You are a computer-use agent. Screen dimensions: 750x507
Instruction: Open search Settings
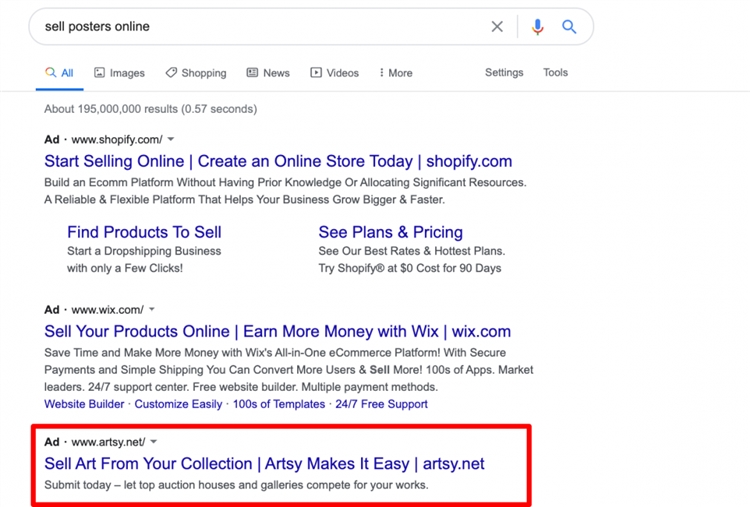tap(504, 73)
